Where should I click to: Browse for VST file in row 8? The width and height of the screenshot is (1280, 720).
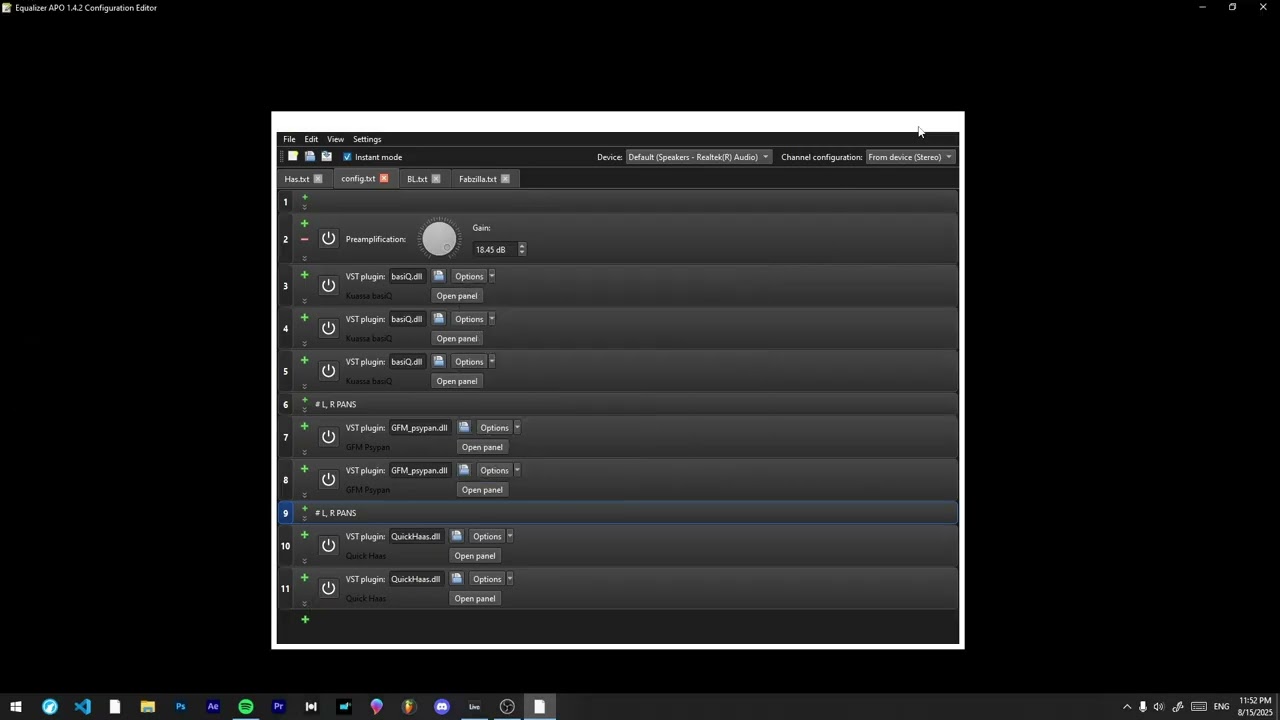(x=464, y=470)
